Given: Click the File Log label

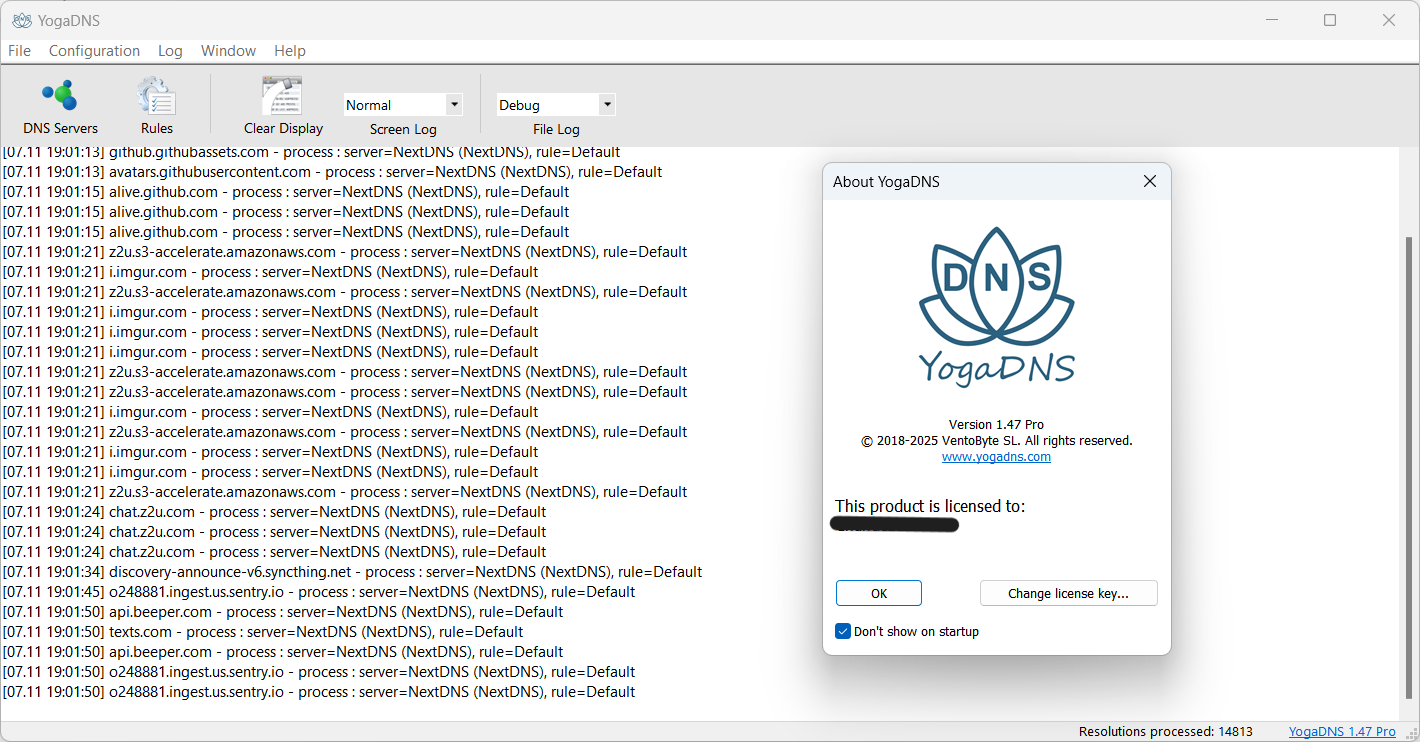Looking at the screenshot, I should point(556,129).
